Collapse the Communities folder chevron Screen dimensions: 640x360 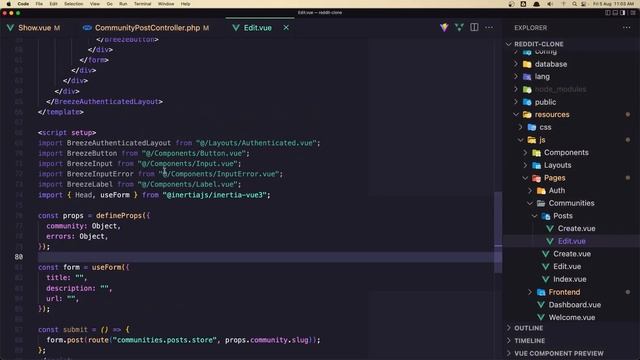(530, 203)
